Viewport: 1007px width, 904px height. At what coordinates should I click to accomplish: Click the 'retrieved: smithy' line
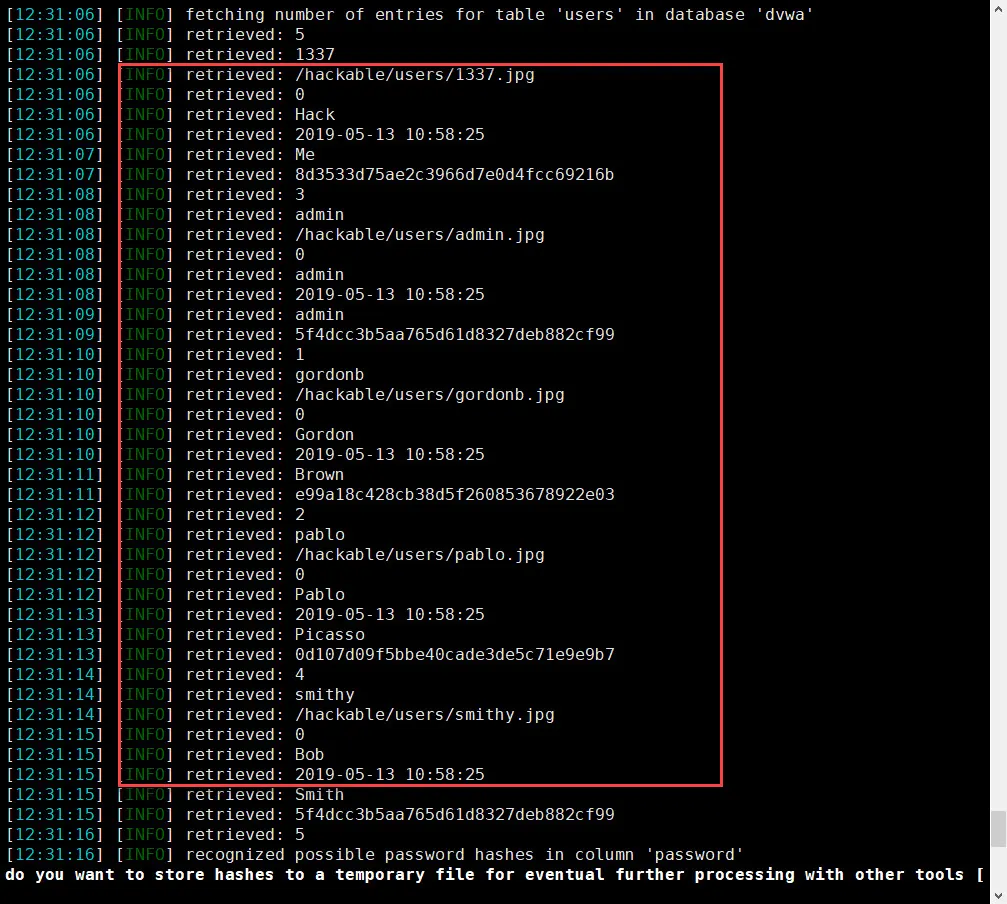180,694
